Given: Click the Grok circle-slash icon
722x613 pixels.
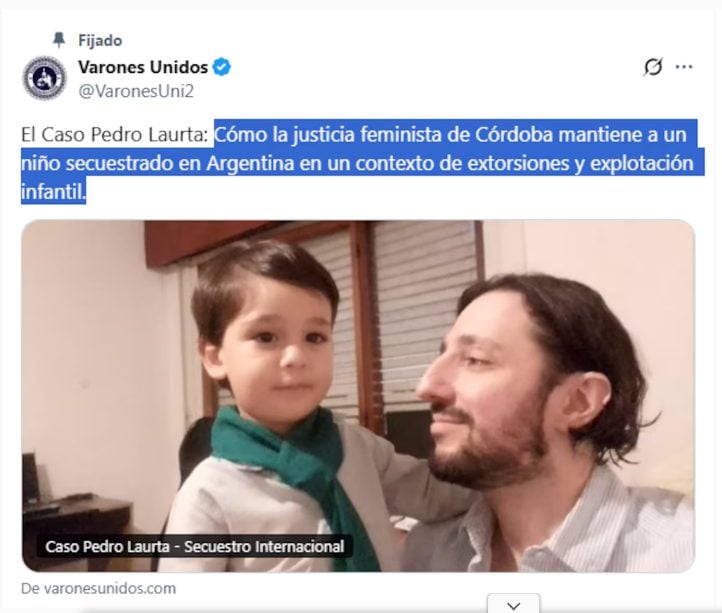Looking at the screenshot, I should 653,67.
